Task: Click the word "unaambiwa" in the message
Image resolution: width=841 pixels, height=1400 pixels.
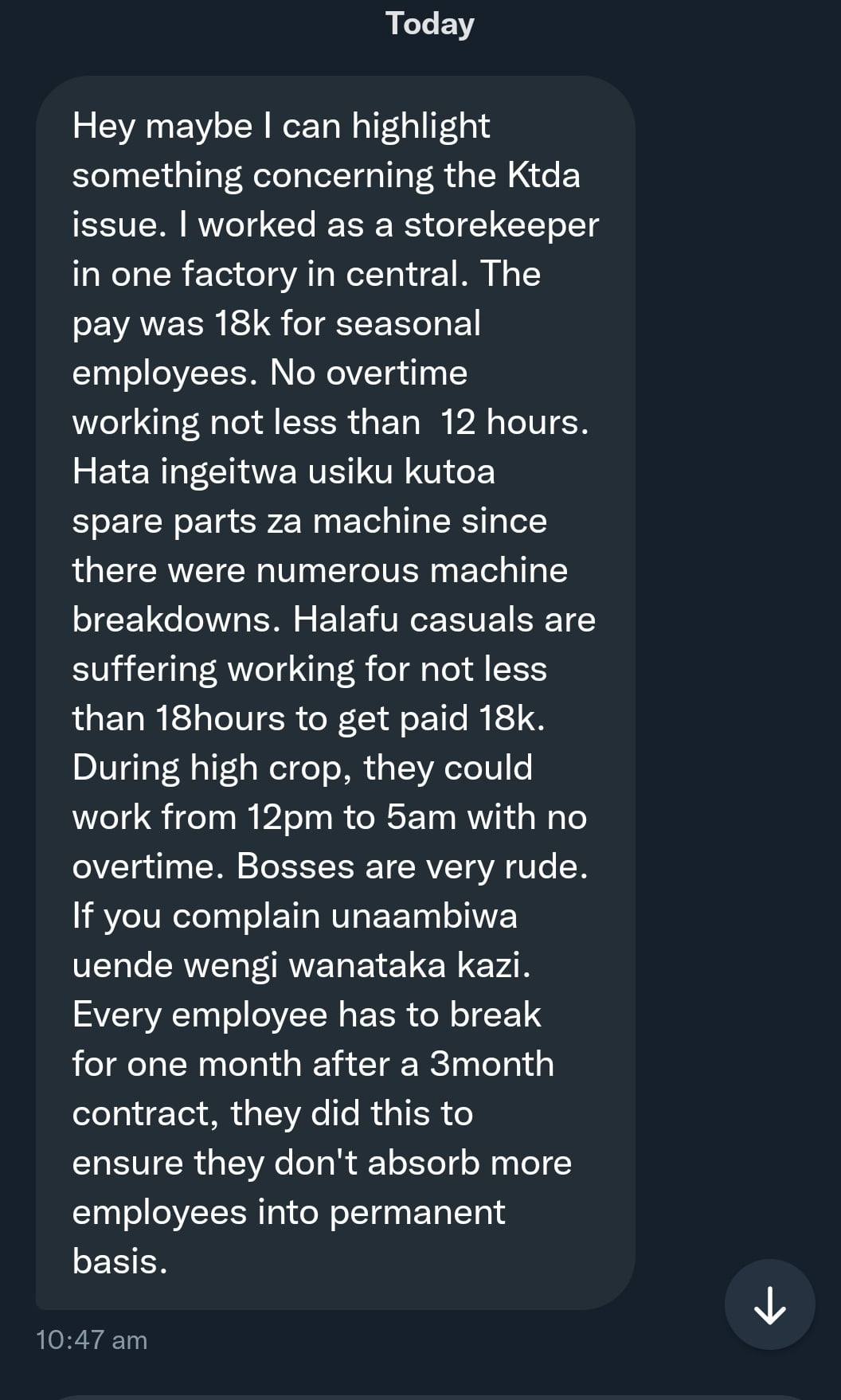Action: (424, 916)
